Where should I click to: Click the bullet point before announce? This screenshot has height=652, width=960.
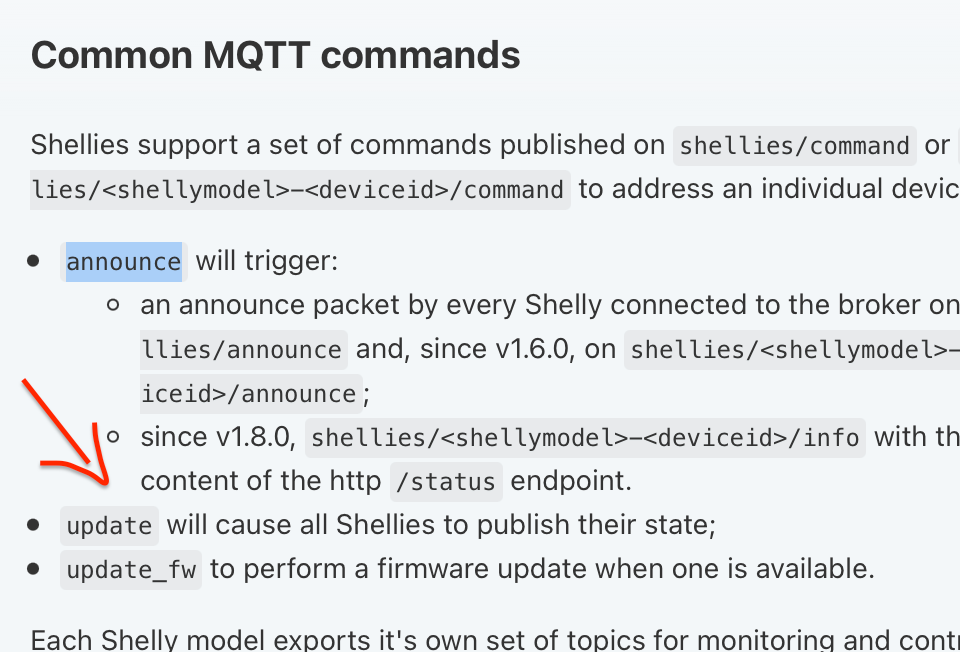pyautogui.click(x=35, y=261)
